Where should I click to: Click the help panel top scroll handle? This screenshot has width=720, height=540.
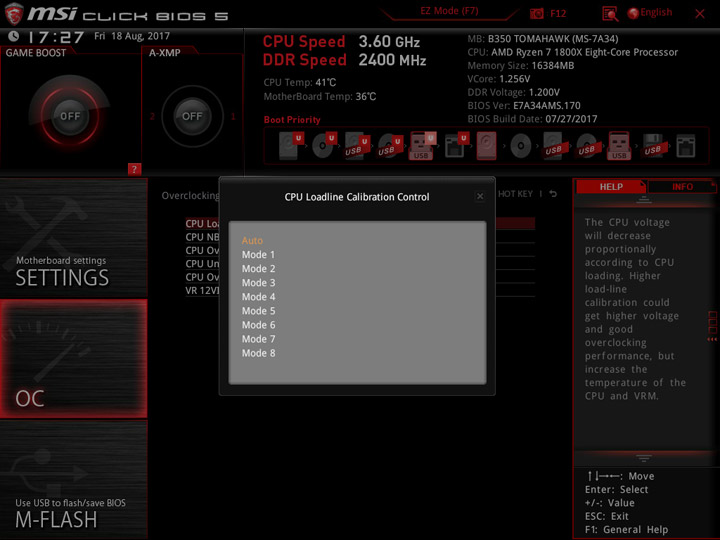pos(644,200)
